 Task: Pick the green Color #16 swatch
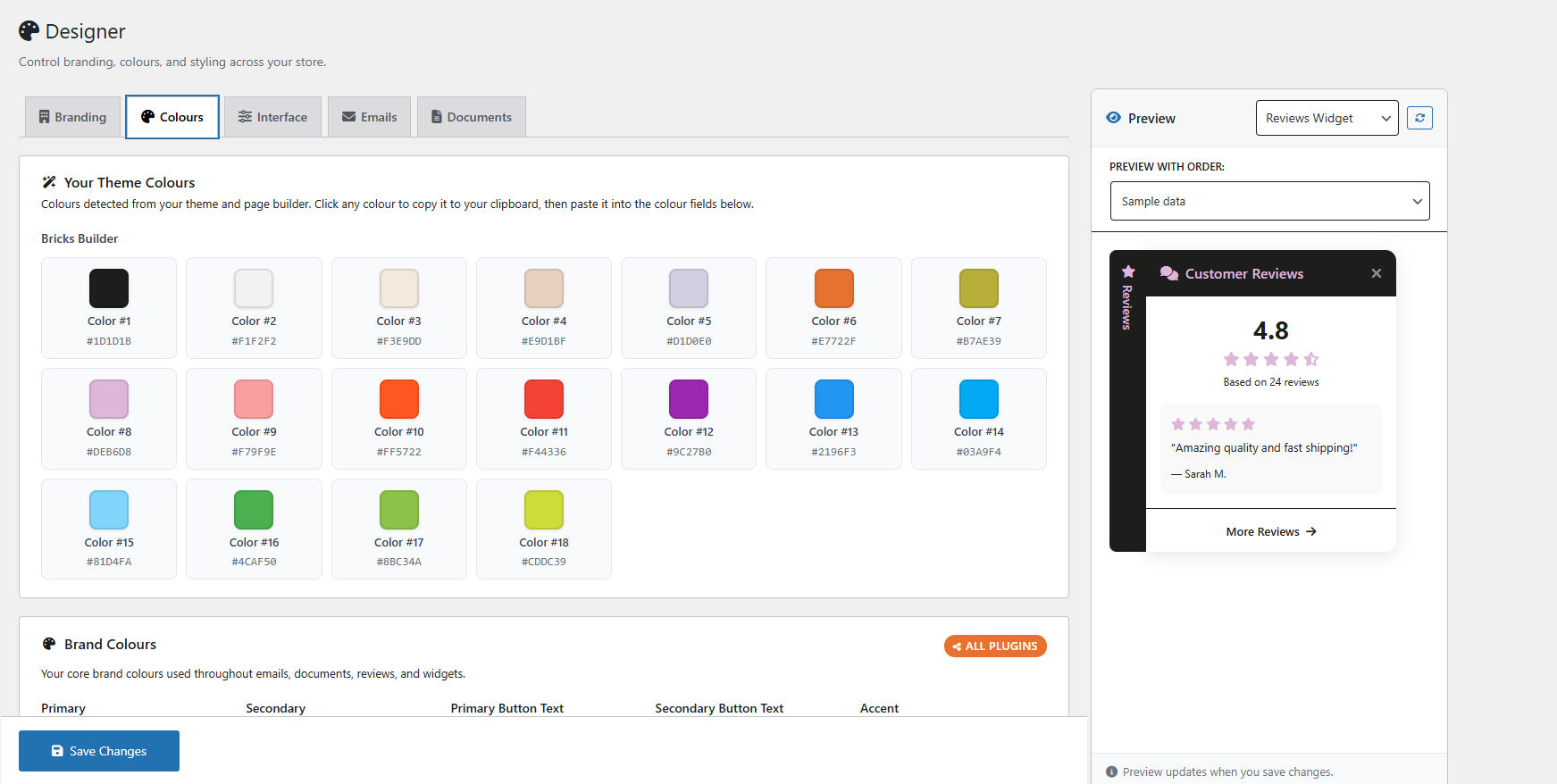[x=254, y=510]
